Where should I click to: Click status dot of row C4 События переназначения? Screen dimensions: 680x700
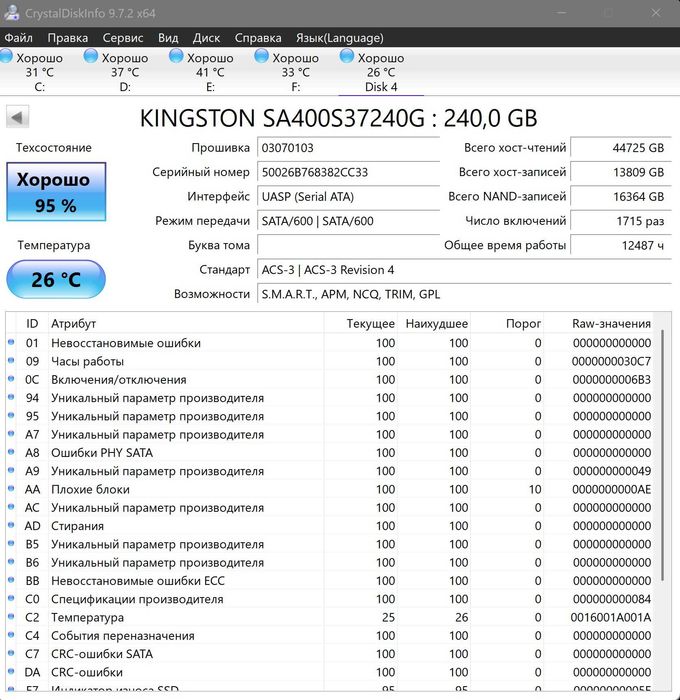click(11, 635)
